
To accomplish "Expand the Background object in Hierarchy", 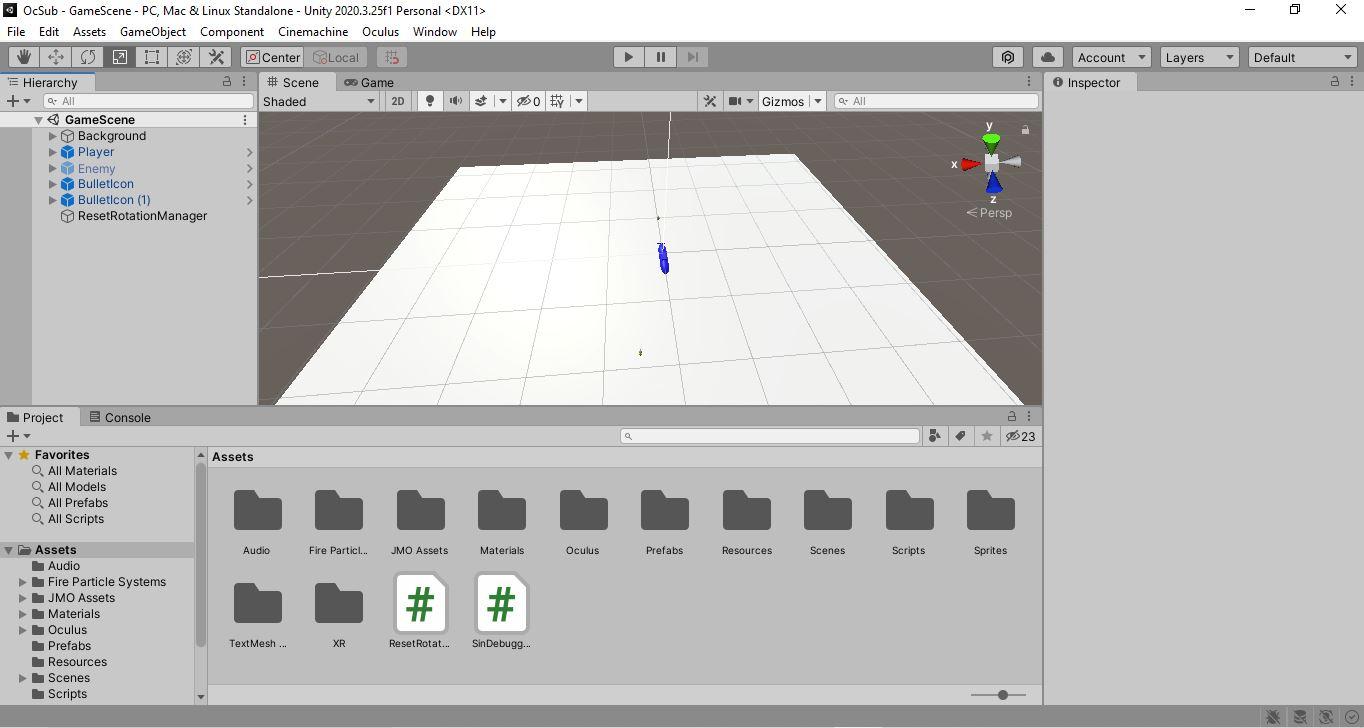I will [x=53, y=136].
